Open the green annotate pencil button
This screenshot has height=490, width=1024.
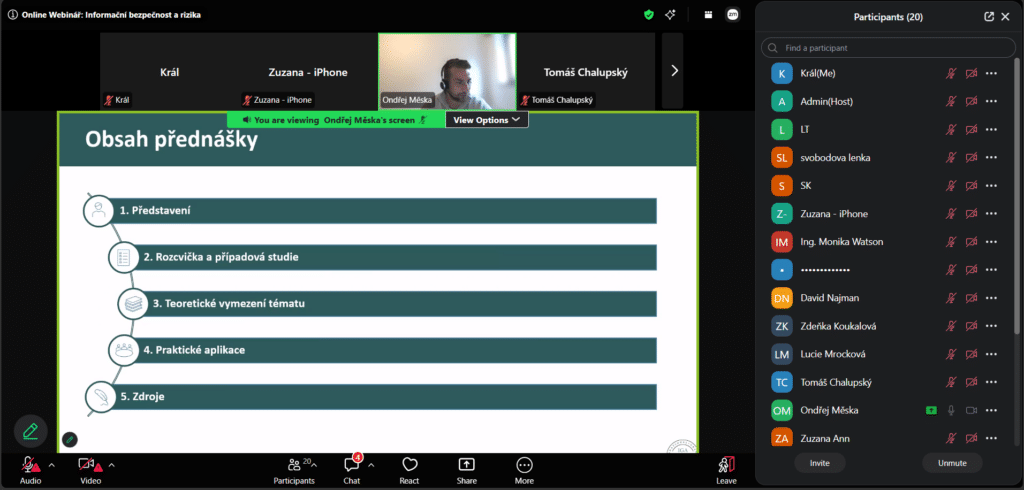click(x=31, y=431)
